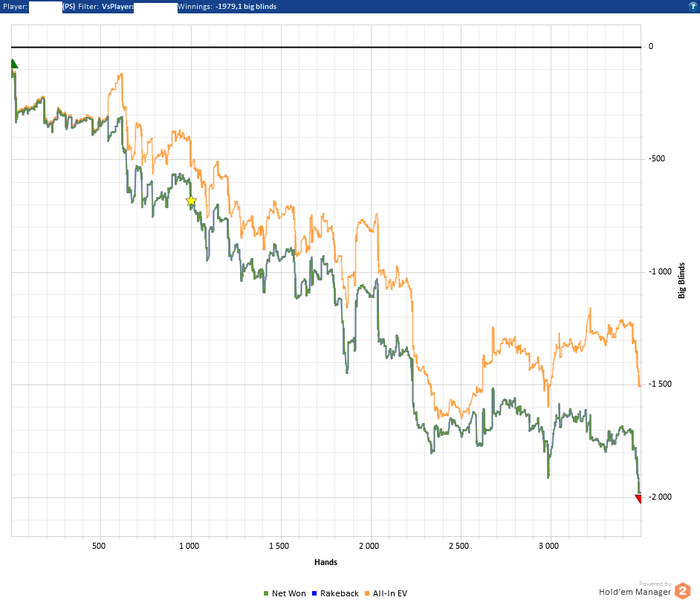This screenshot has height=603, width=700.
Task: Click the 0 big blinds axis label
Action: coord(650,46)
